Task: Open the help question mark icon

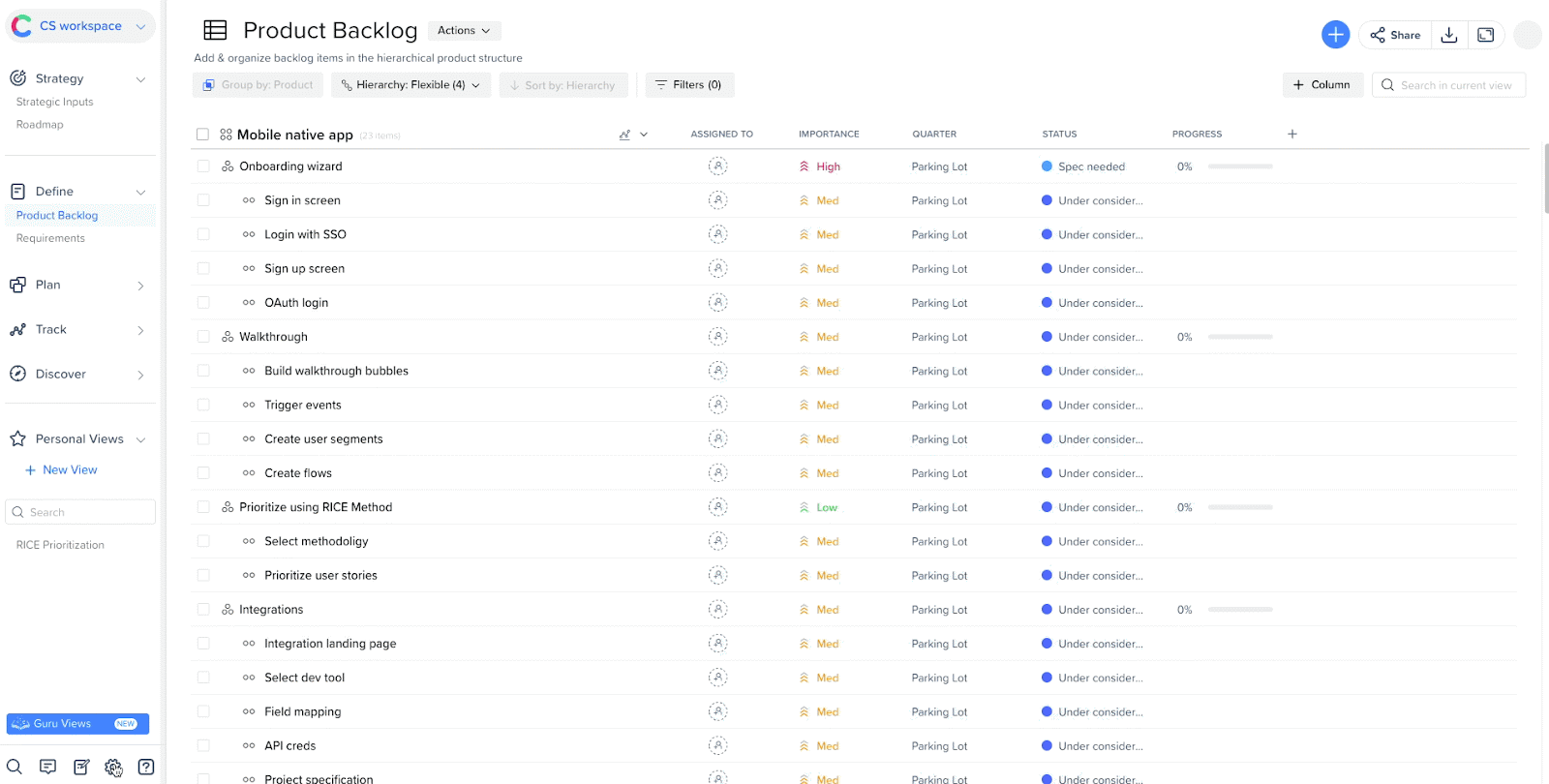Action: [146, 767]
